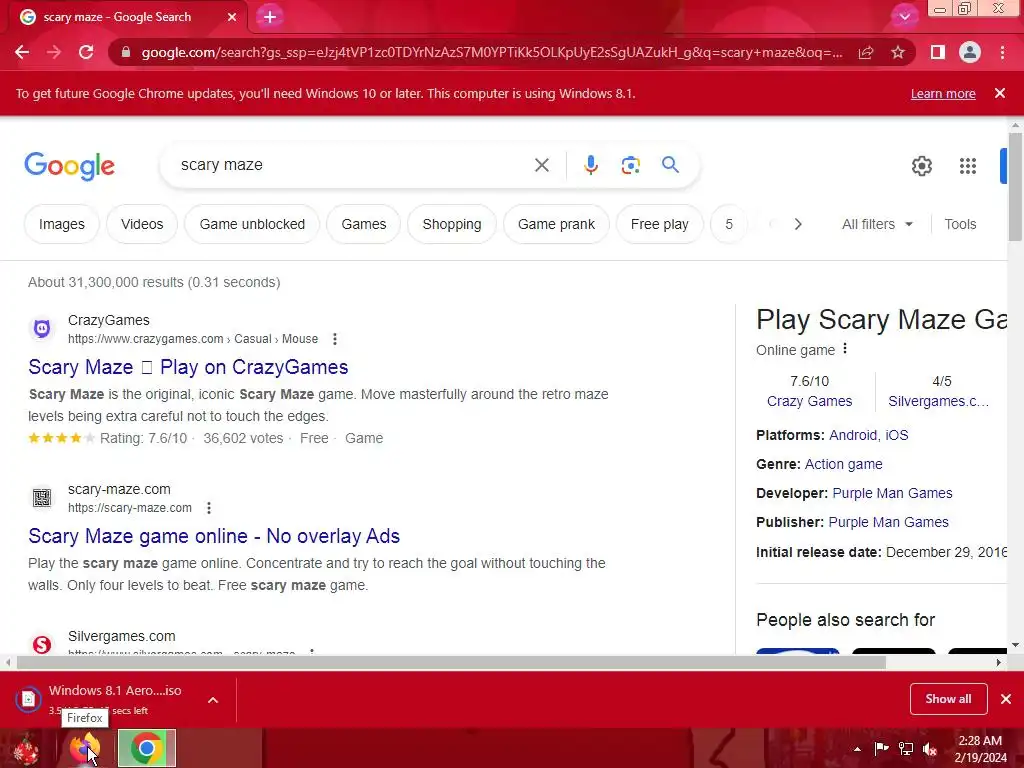Dismiss the Windows update notice bar
Screen dimensions: 1024x768
pos(1000,93)
